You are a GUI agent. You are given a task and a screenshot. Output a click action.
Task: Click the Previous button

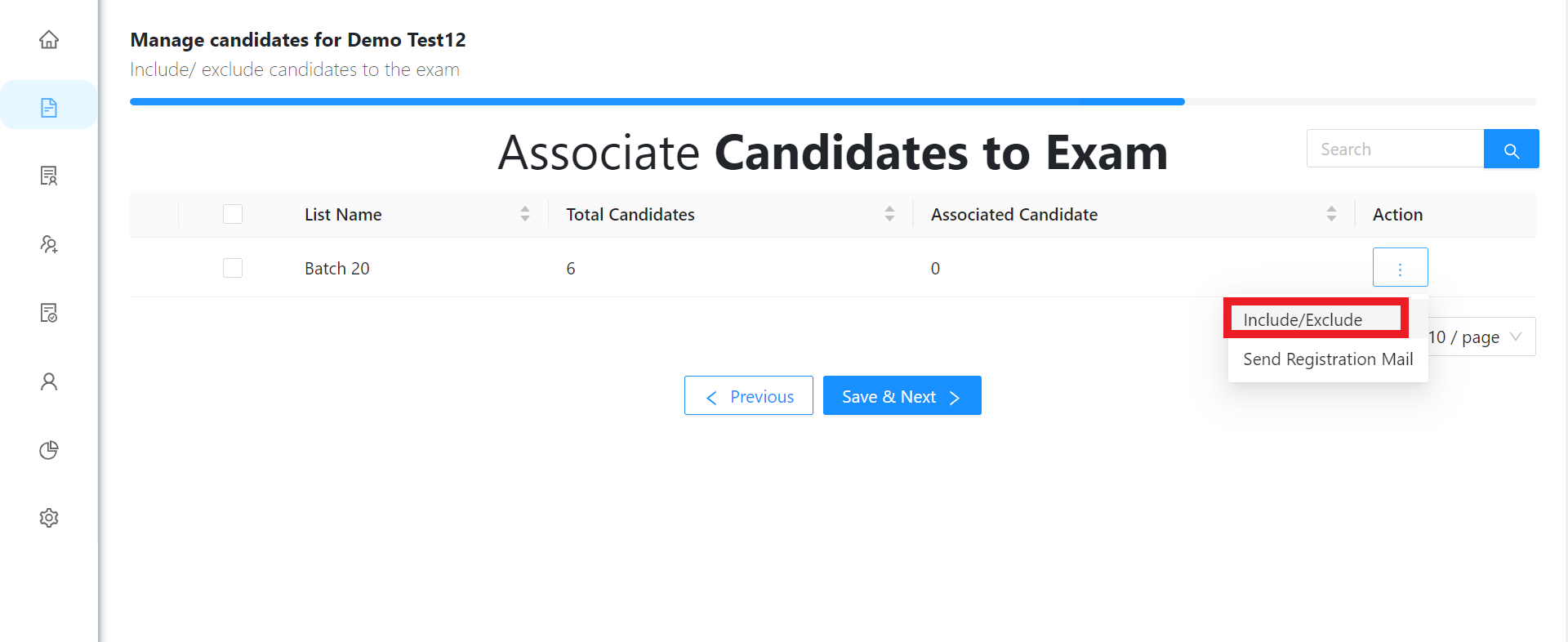pyautogui.click(x=749, y=395)
